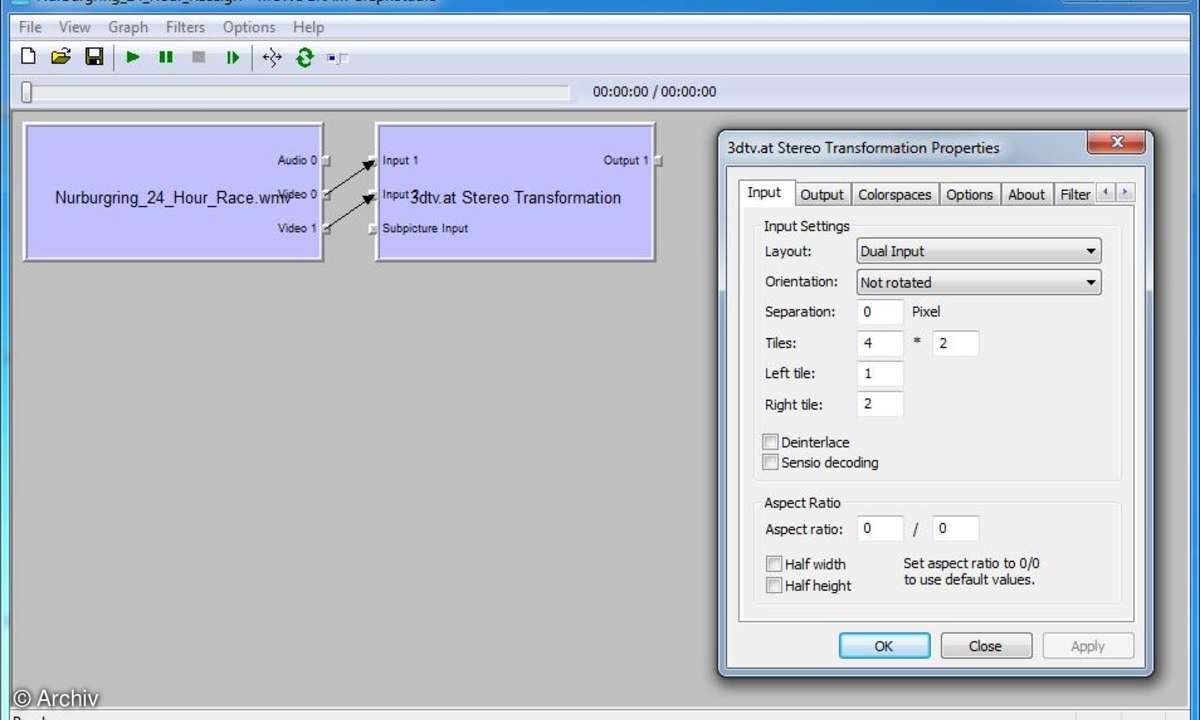Open the Help menu

308,27
